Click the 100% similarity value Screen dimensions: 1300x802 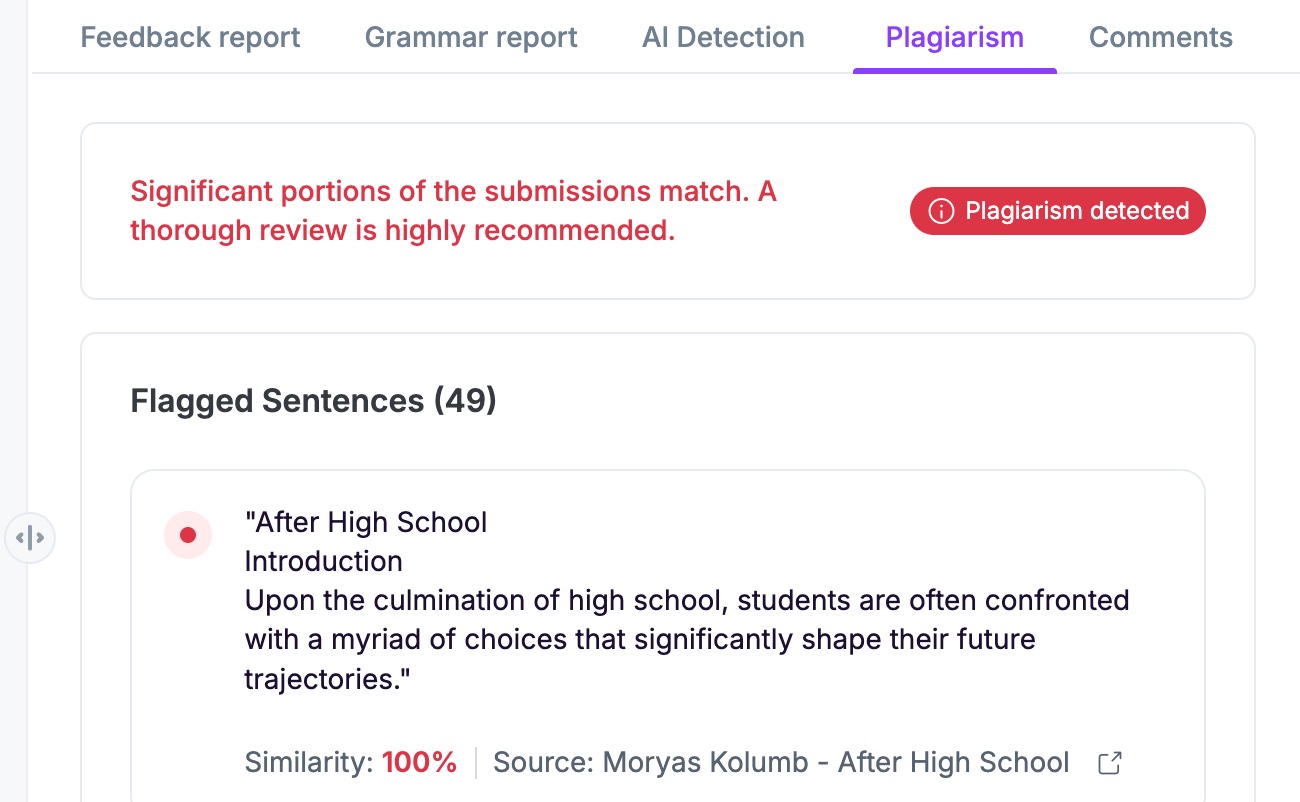pyautogui.click(x=419, y=763)
